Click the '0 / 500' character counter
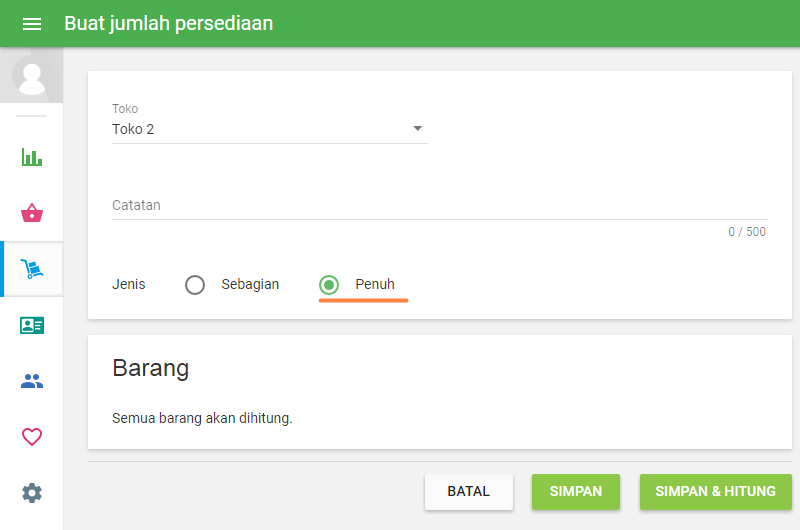This screenshot has height=530, width=800. point(747,232)
